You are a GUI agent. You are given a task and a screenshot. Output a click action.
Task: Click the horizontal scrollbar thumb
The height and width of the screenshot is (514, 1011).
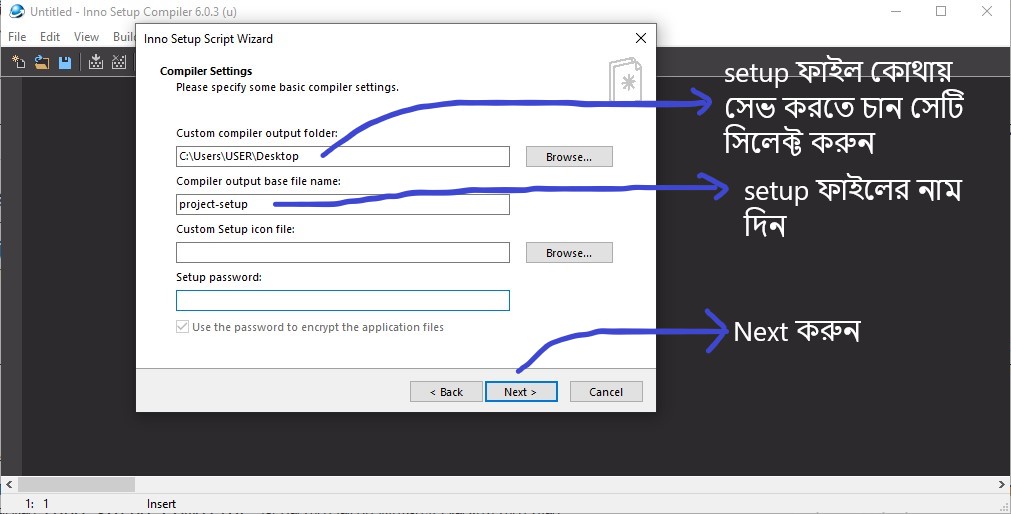pyautogui.click(x=76, y=484)
